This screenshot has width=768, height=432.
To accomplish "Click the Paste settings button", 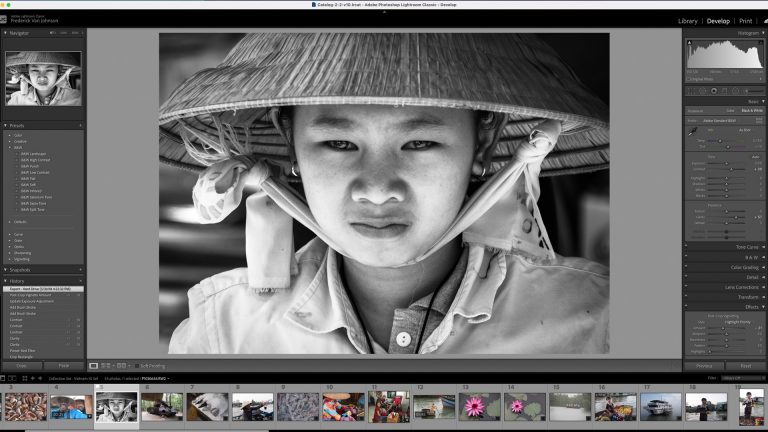I will pyautogui.click(x=64, y=366).
